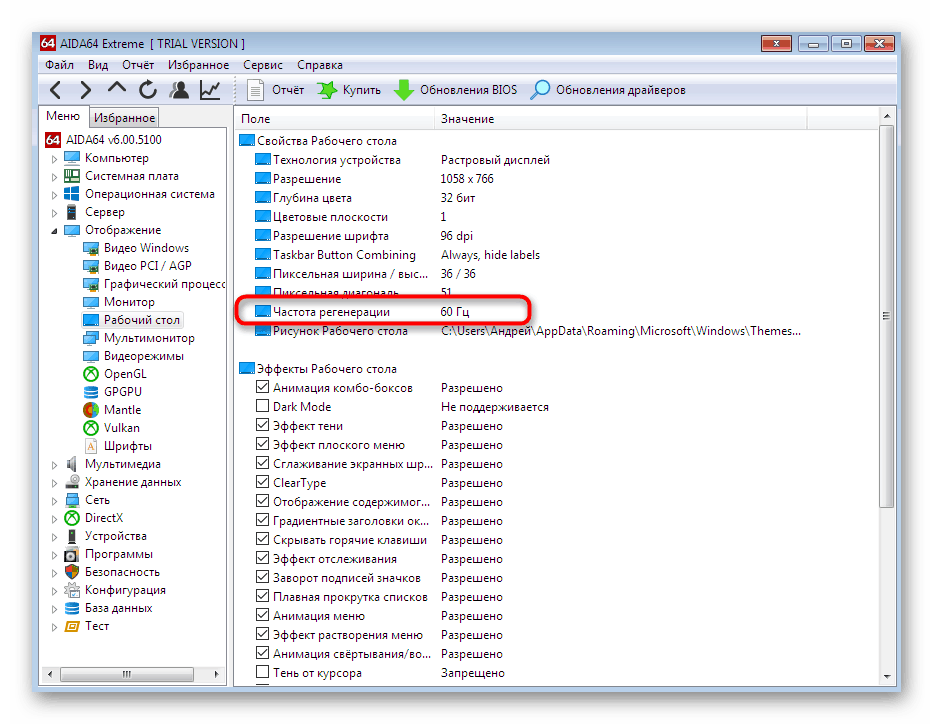The height and width of the screenshot is (724, 933).
Task: Open the Справка menu
Action: click(x=320, y=65)
